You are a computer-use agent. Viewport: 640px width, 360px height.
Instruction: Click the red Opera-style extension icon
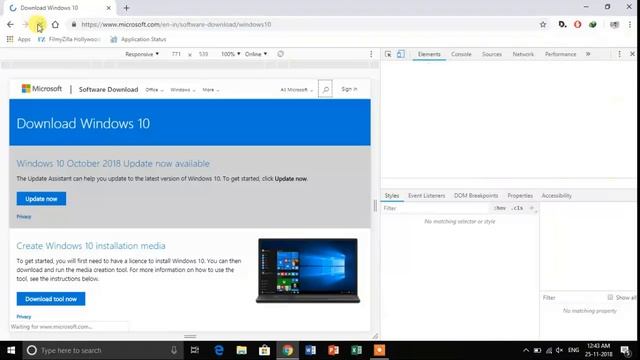point(578,24)
